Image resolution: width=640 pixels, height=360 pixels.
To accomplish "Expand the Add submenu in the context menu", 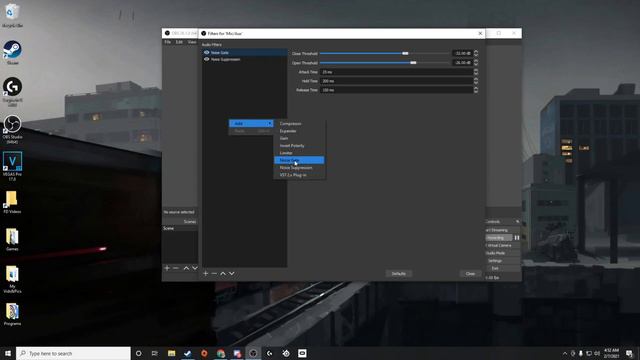I will coord(251,123).
